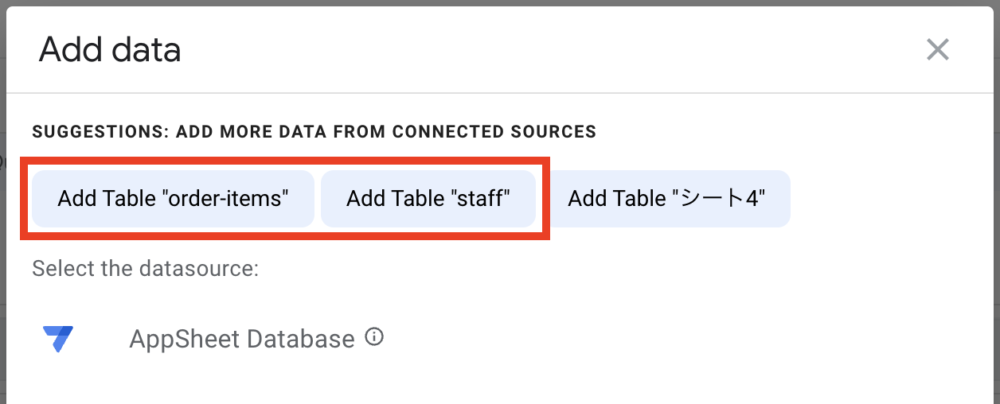
Task: Add the "staff" table
Action: 428,198
